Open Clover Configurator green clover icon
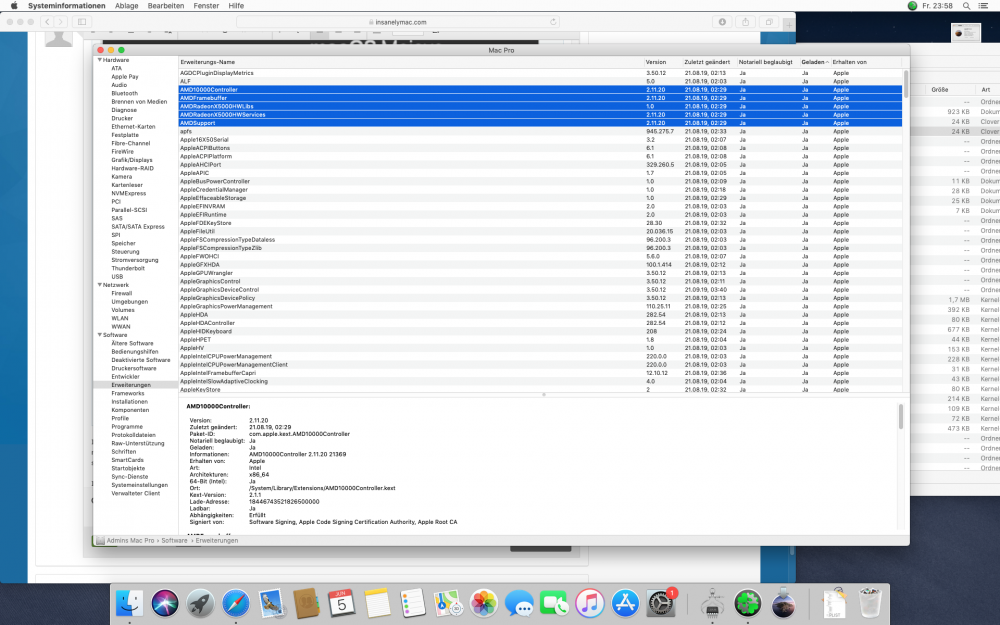Viewport: 1000px width, 625px height. tap(747, 603)
